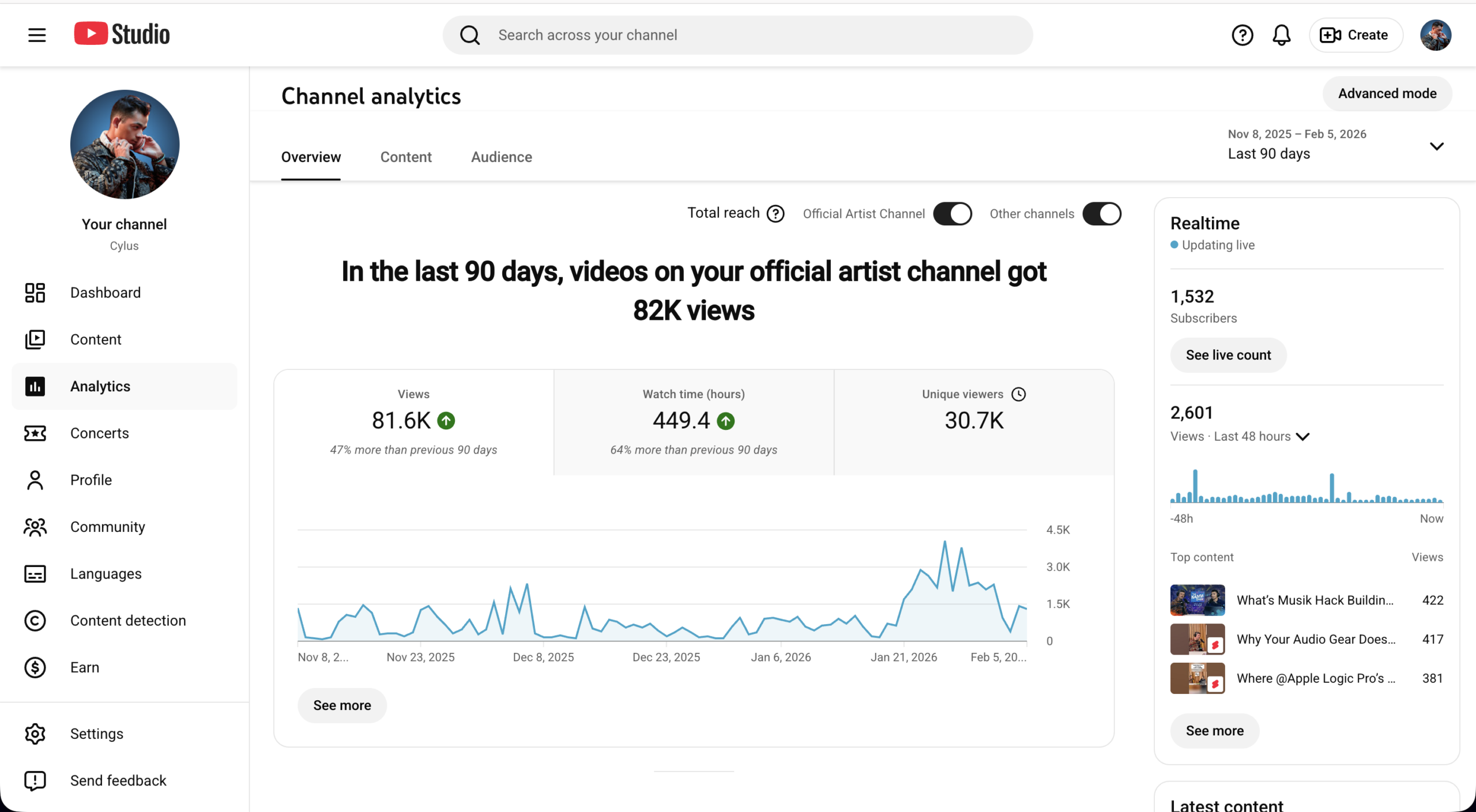Click the Profile person icon
This screenshot has width=1476, height=812.
click(35, 480)
